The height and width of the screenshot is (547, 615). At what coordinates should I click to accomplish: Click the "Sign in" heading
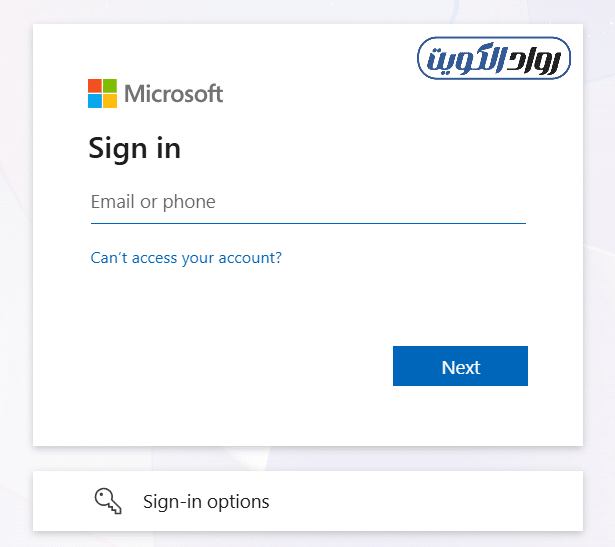[134, 148]
